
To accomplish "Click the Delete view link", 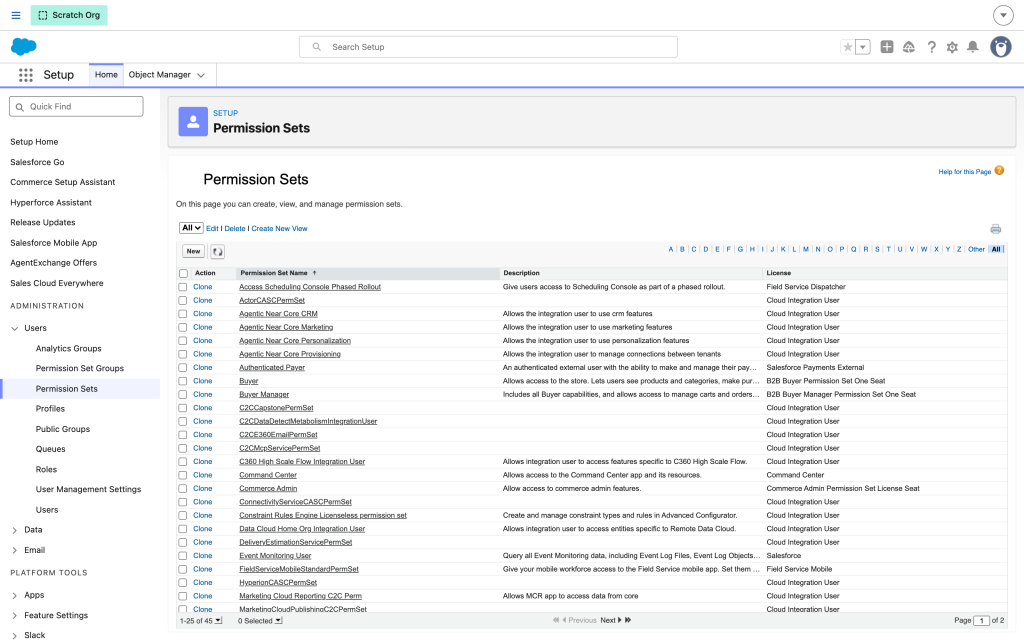I will tap(235, 229).
